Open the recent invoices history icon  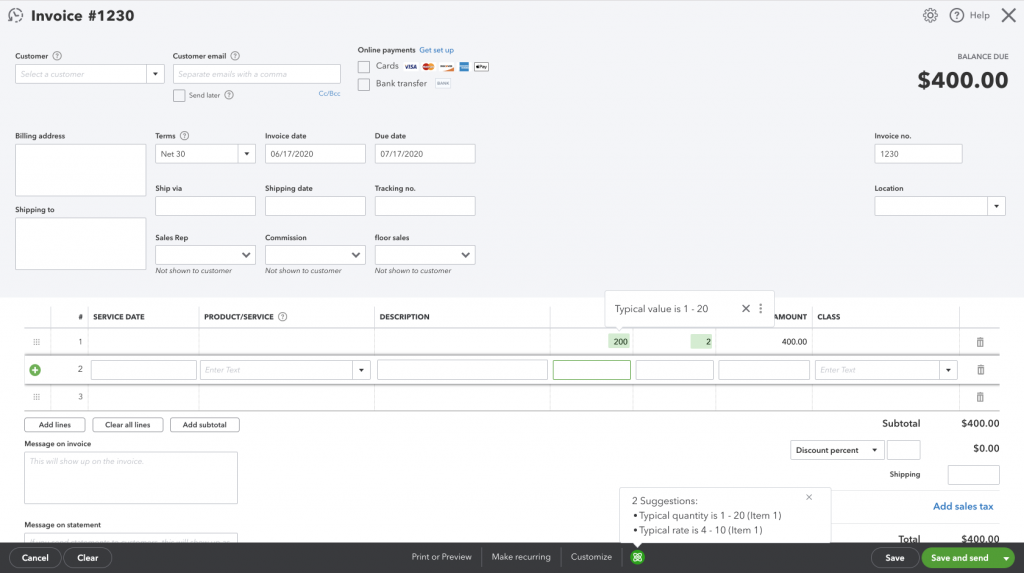click(x=16, y=15)
